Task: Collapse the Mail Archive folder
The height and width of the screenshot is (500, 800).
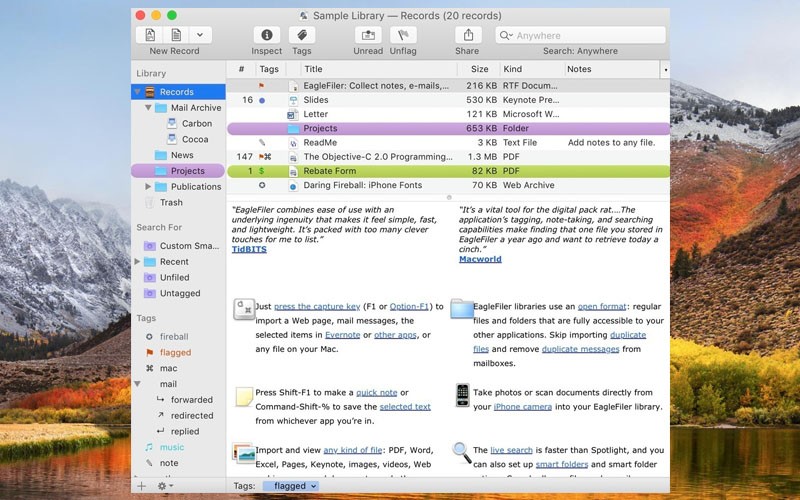Action: pyautogui.click(x=148, y=108)
